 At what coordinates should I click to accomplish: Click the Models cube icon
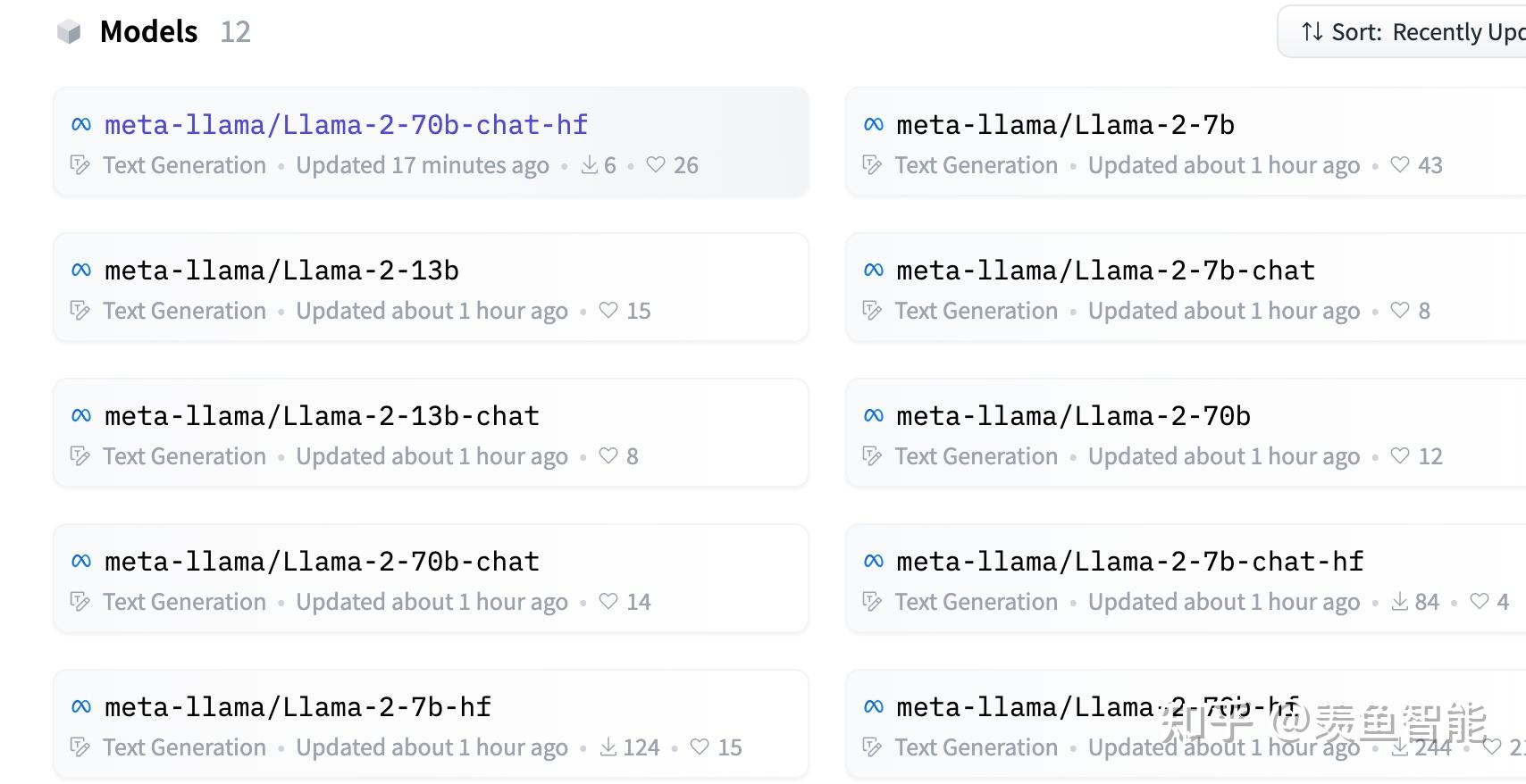69,33
